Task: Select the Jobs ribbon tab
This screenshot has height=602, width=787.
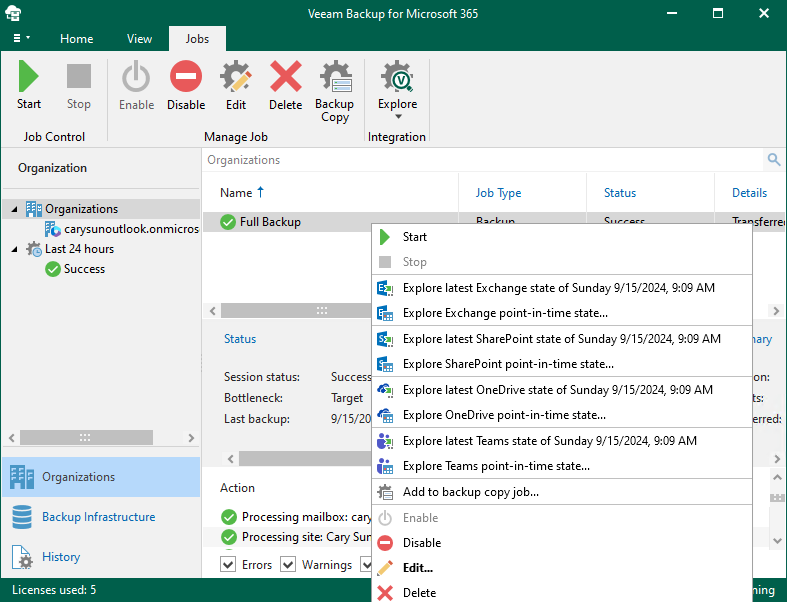Action: click(197, 39)
